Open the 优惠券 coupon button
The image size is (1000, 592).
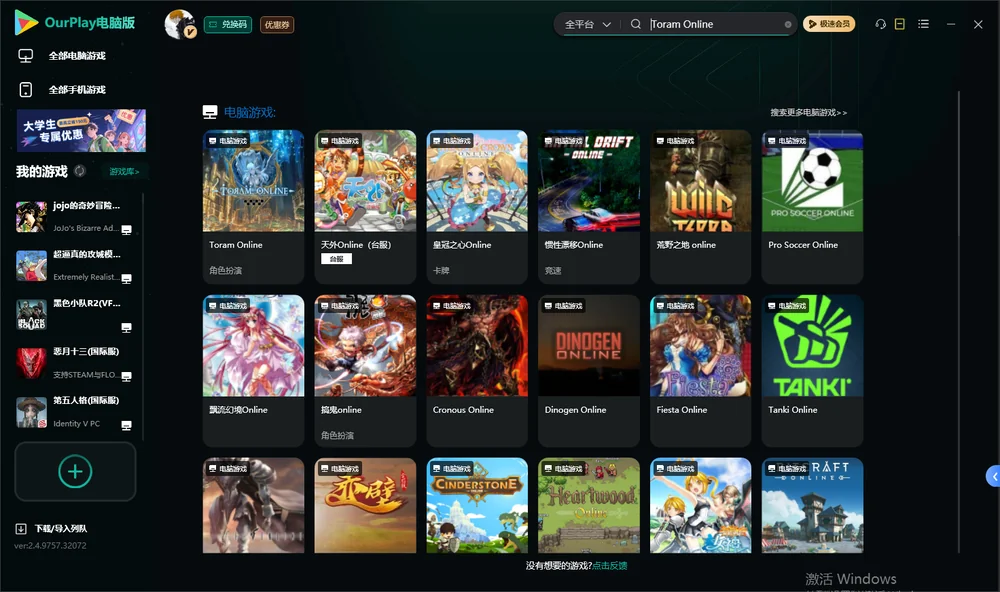277,24
